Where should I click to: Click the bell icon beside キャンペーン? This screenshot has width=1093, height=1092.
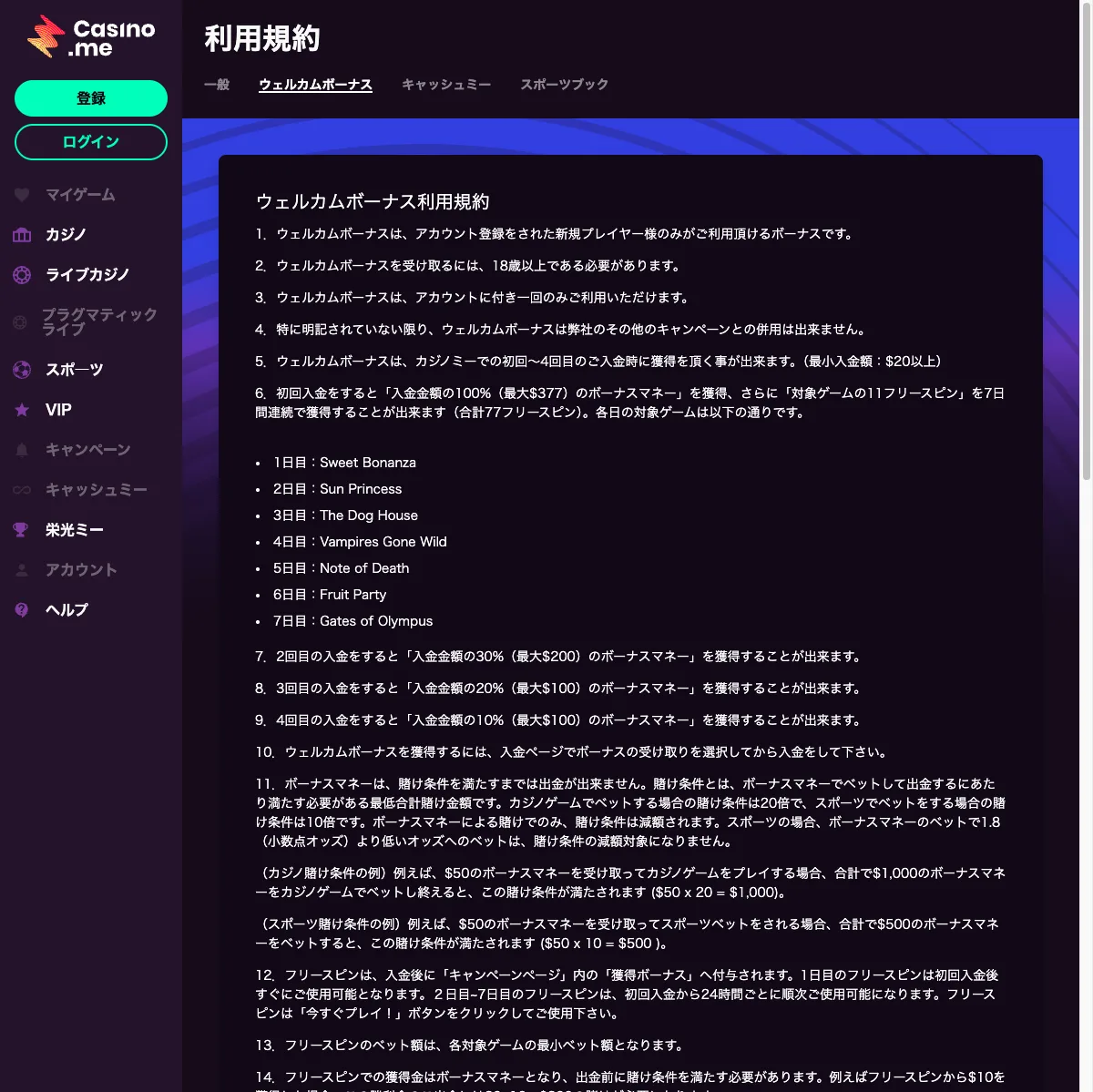click(x=22, y=450)
